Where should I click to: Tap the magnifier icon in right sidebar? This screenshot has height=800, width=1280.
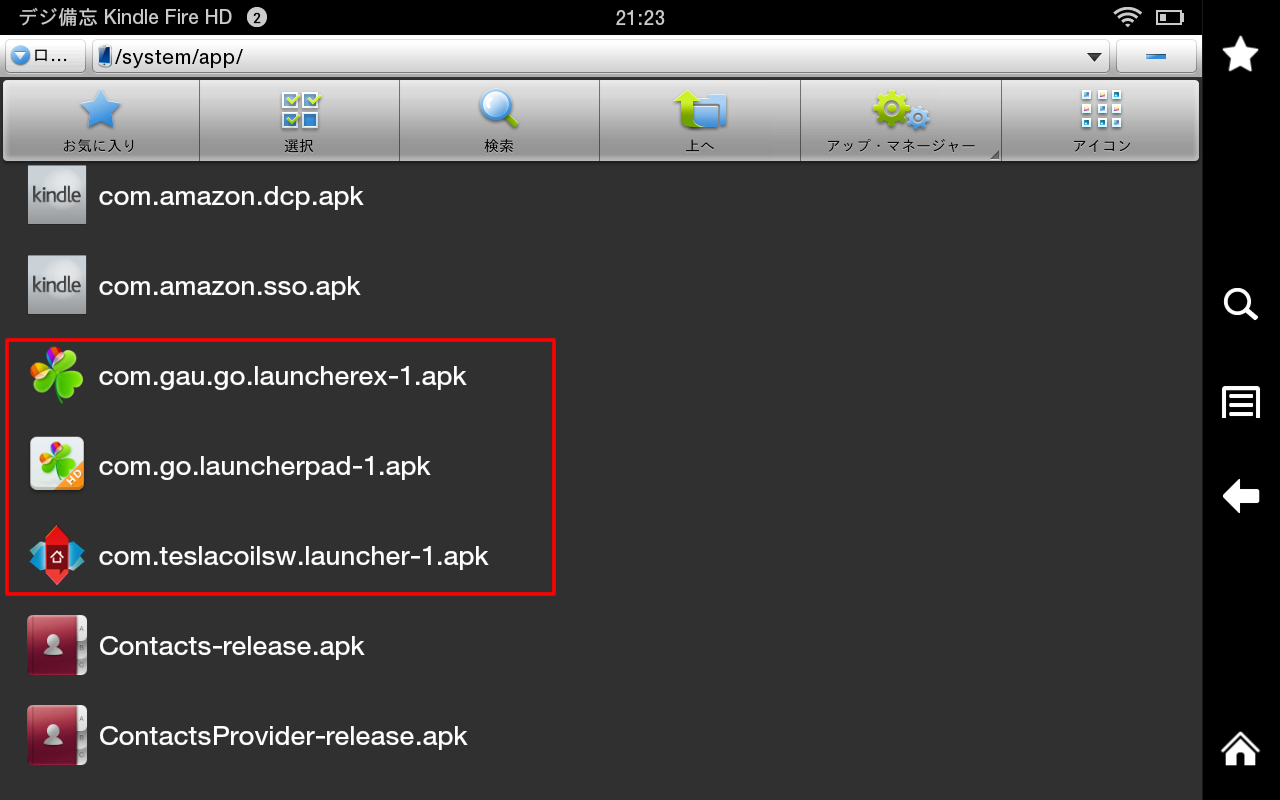coord(1241,304)
